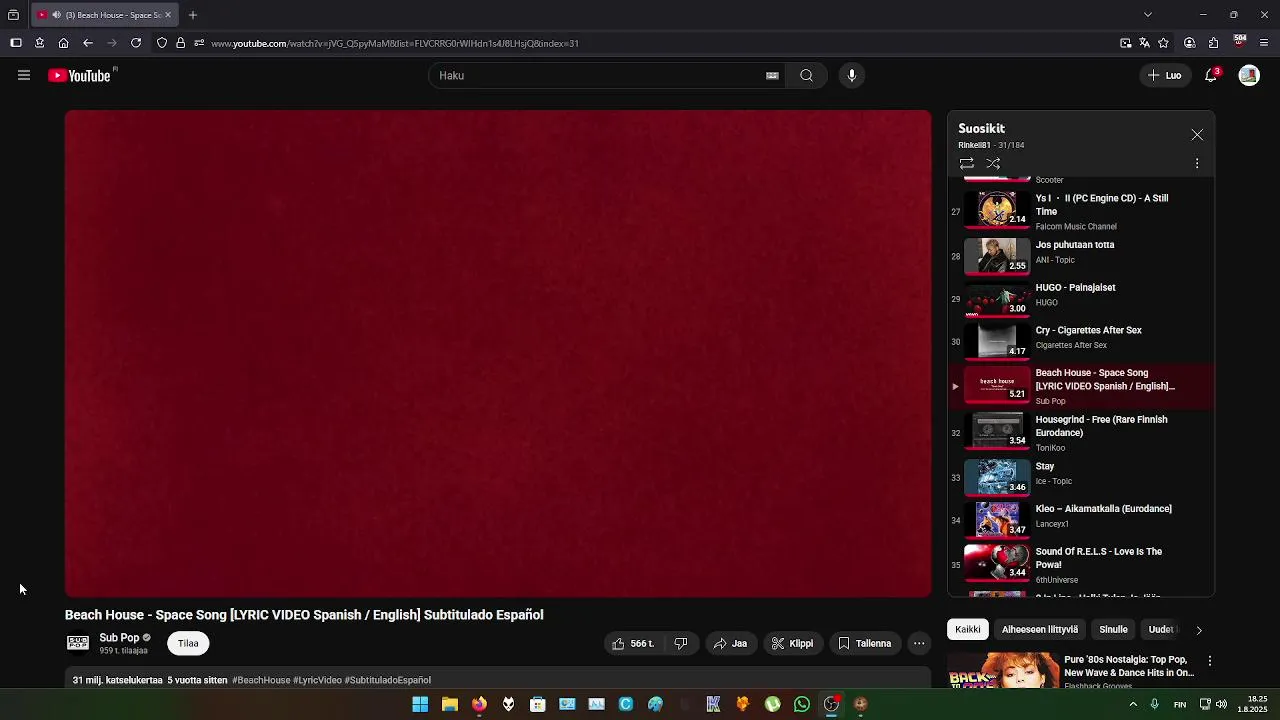Image resolution: width=1280 pixels, height=720 pixels.
Task: Select Cry - Cigarettes After Sex track
Action: point(1081,342)
